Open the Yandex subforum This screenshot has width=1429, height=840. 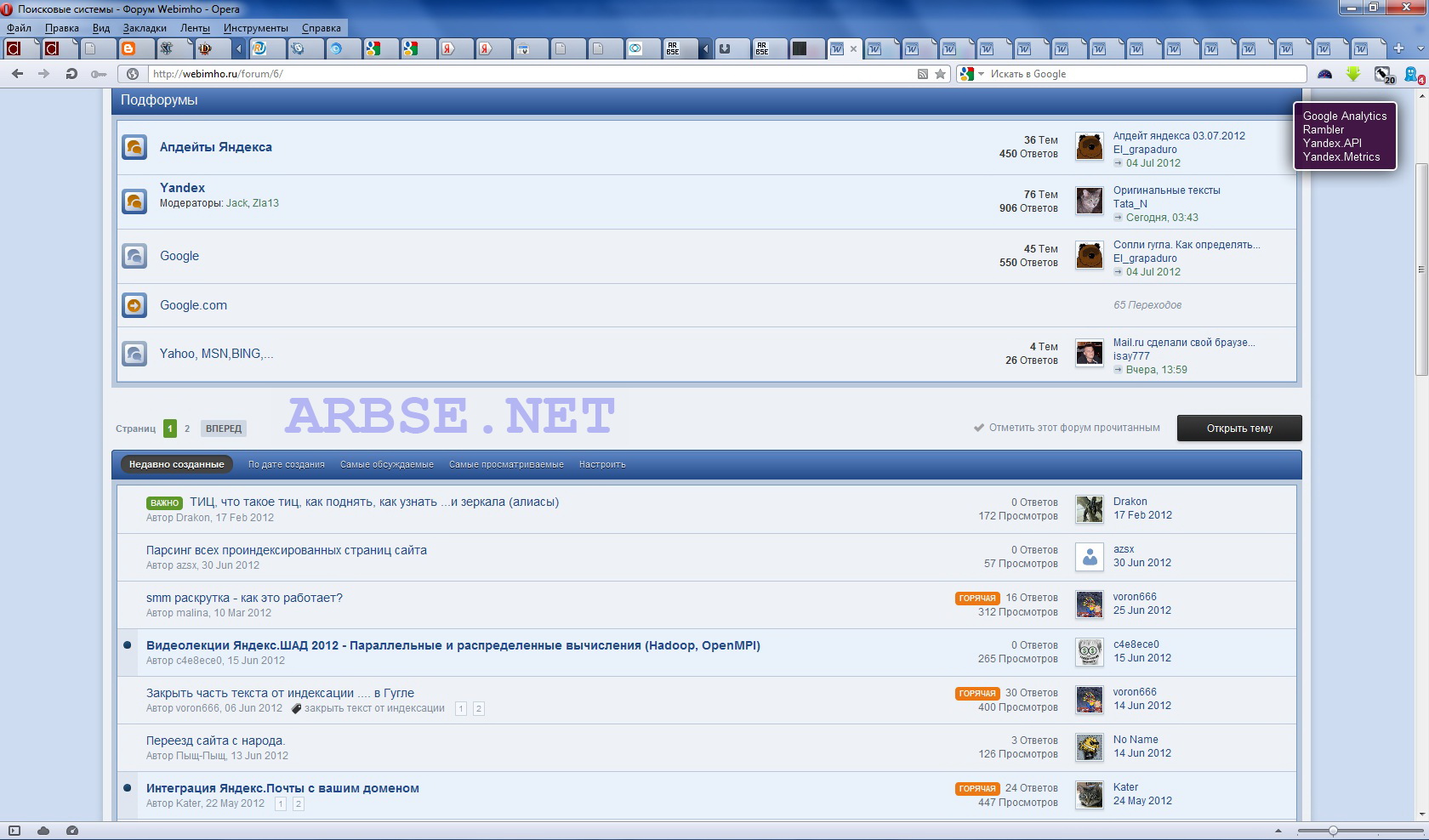pyautogui.click(x=182, y=188)
